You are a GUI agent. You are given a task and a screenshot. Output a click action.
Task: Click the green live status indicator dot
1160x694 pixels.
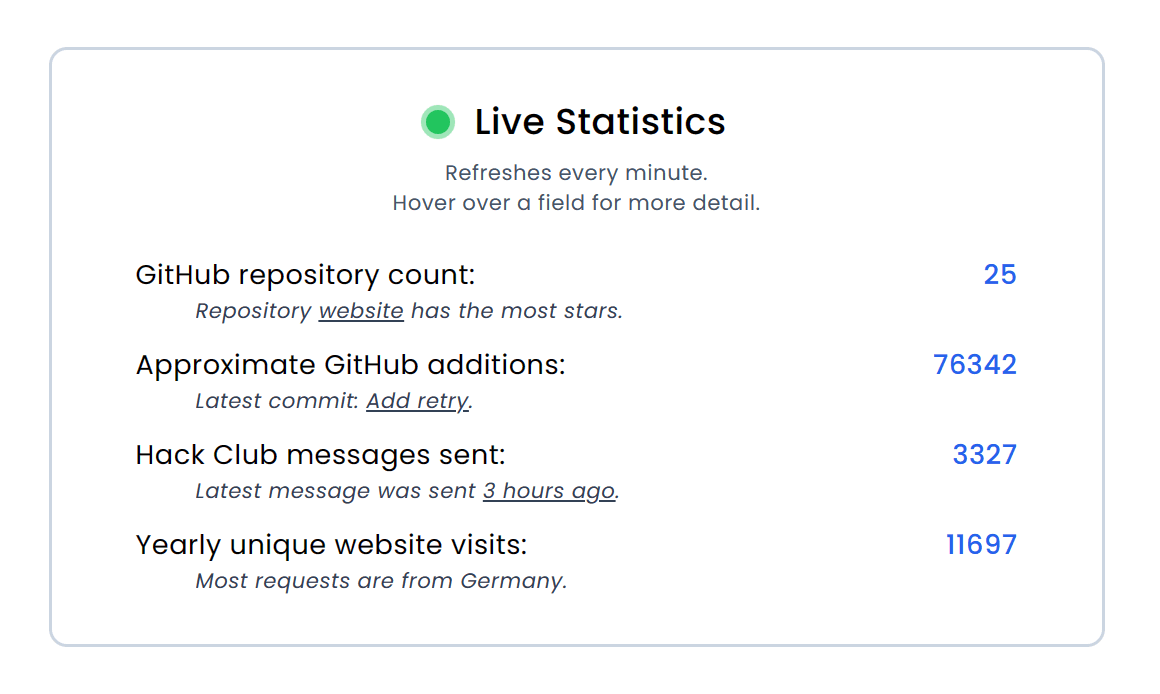pos(437,122)
